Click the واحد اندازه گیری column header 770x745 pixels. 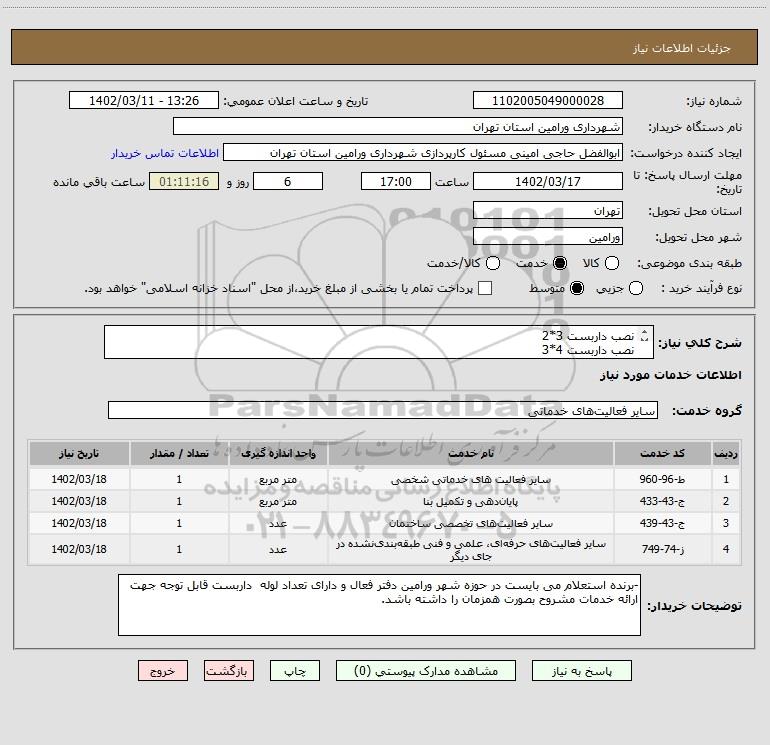[278, 453]
